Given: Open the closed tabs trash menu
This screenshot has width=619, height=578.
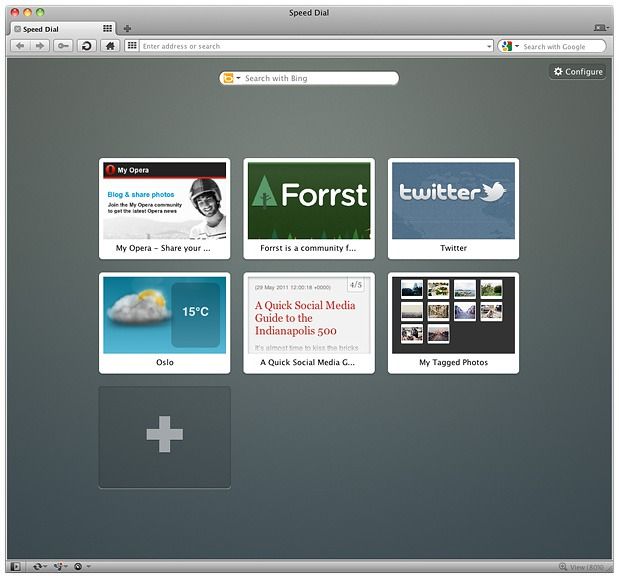Looking at the screenshot, I should (601, 29).
